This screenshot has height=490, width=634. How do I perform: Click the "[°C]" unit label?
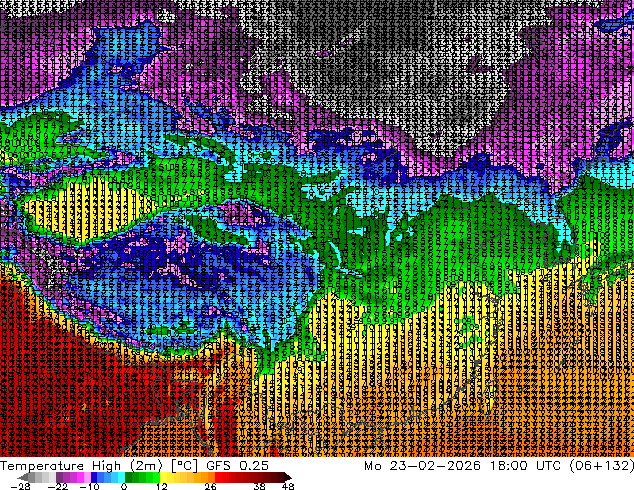coord(184,466)
